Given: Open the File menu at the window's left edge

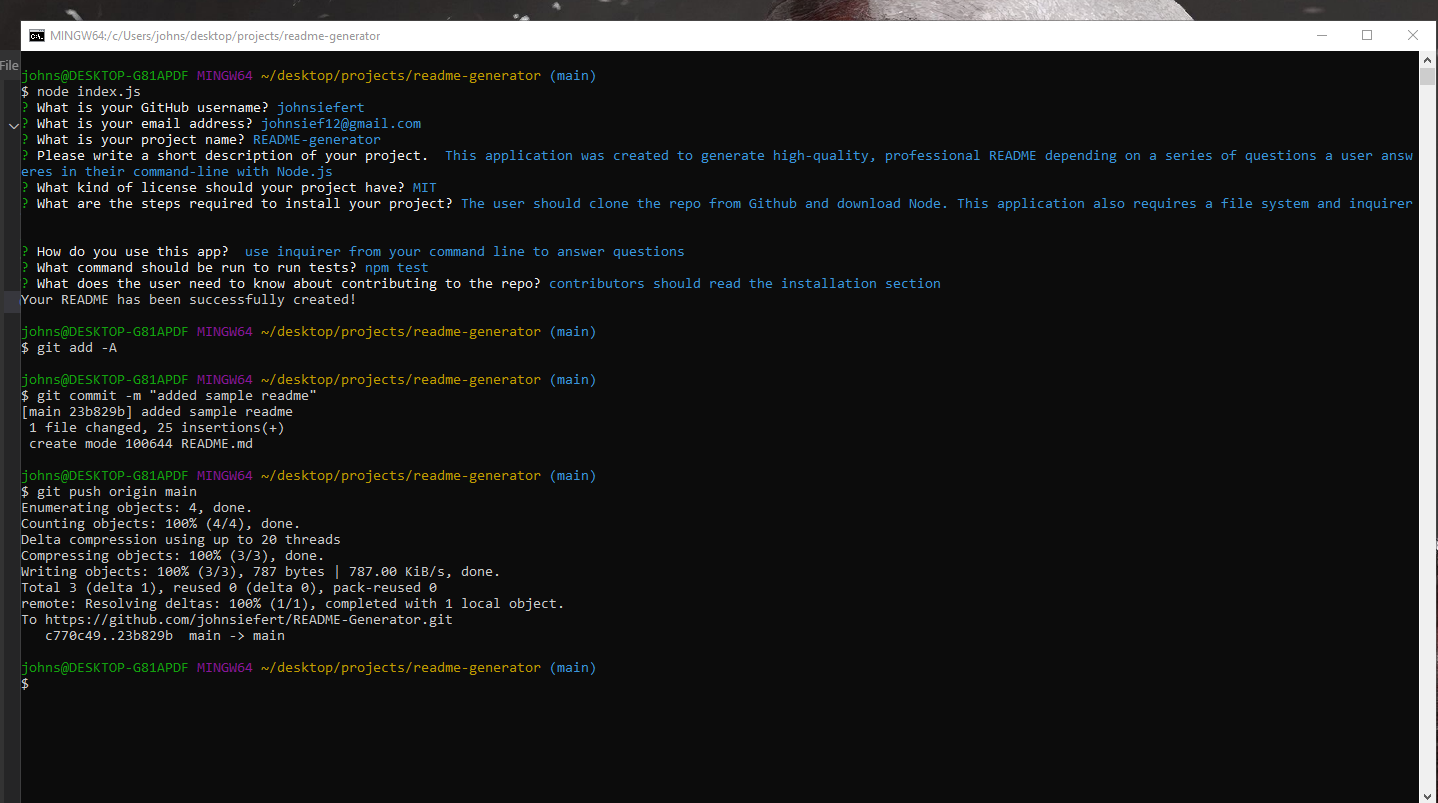Looking at the screenshot, I should 9,65.
